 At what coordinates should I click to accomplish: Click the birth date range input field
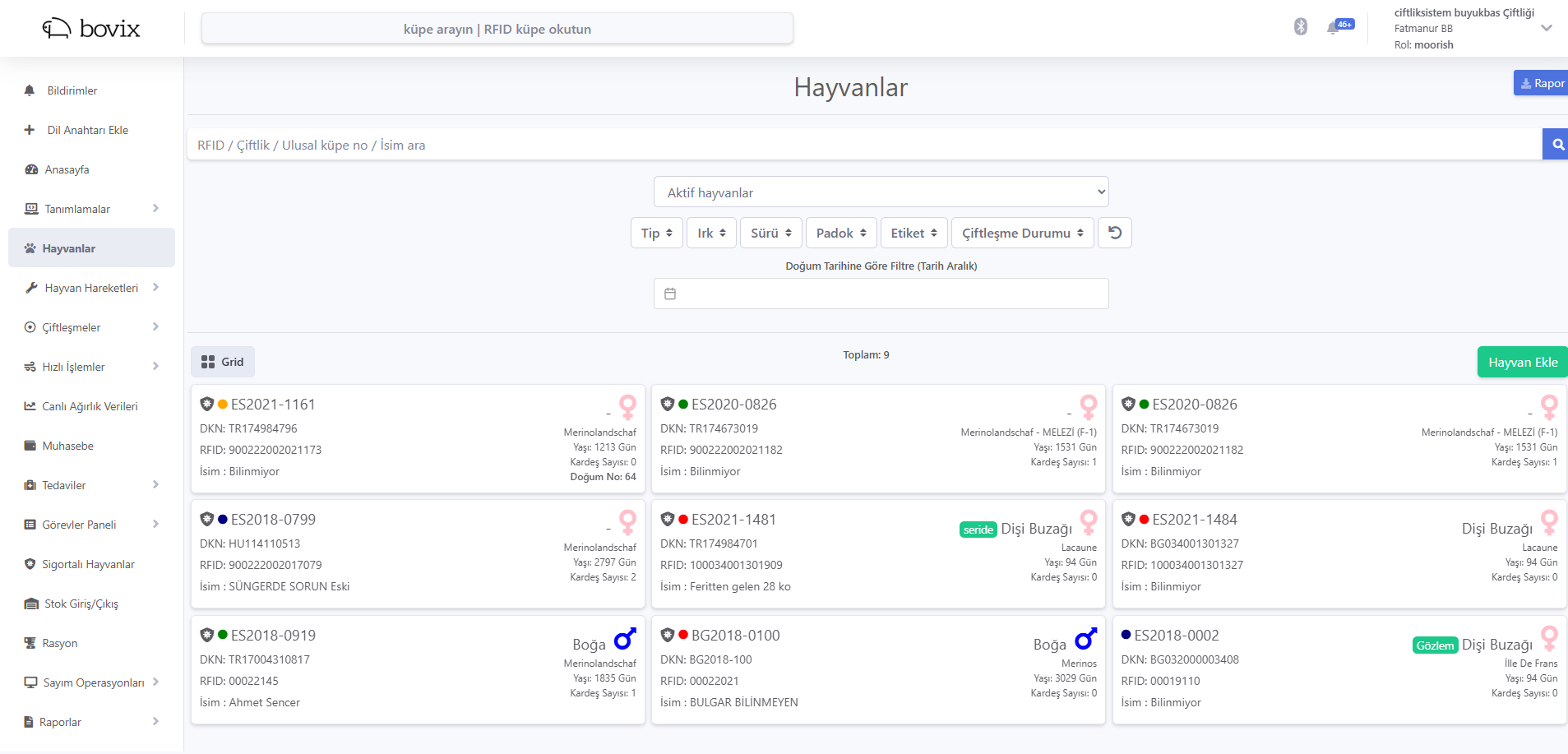881,294
